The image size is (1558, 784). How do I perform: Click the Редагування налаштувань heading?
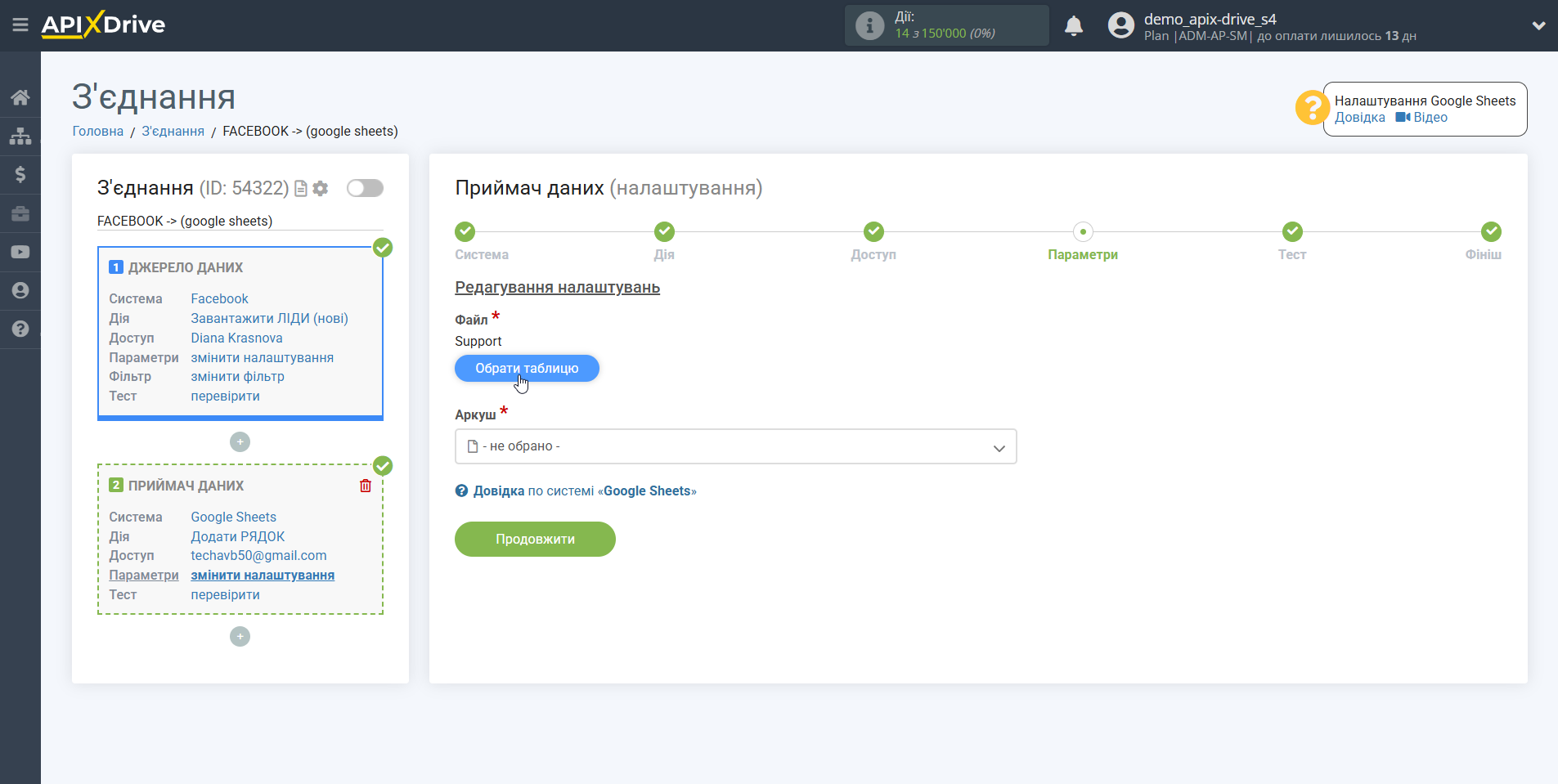coord(557,288)
